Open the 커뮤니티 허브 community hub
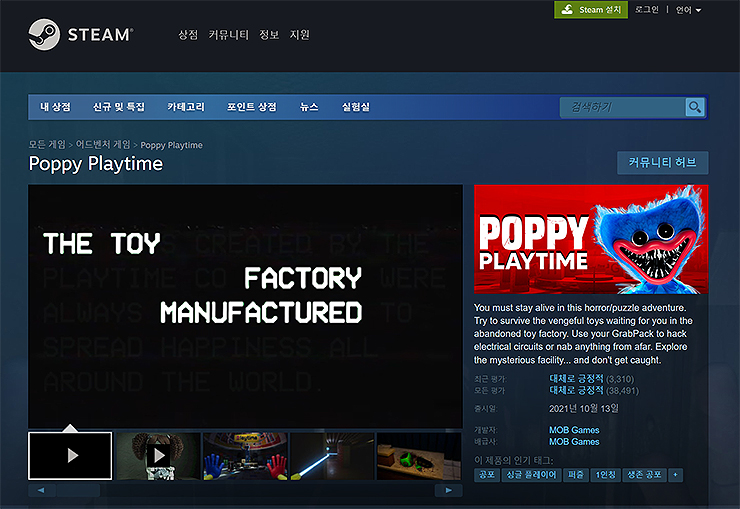Viewport: 740px width, 509px height. (x=663, y=163)
